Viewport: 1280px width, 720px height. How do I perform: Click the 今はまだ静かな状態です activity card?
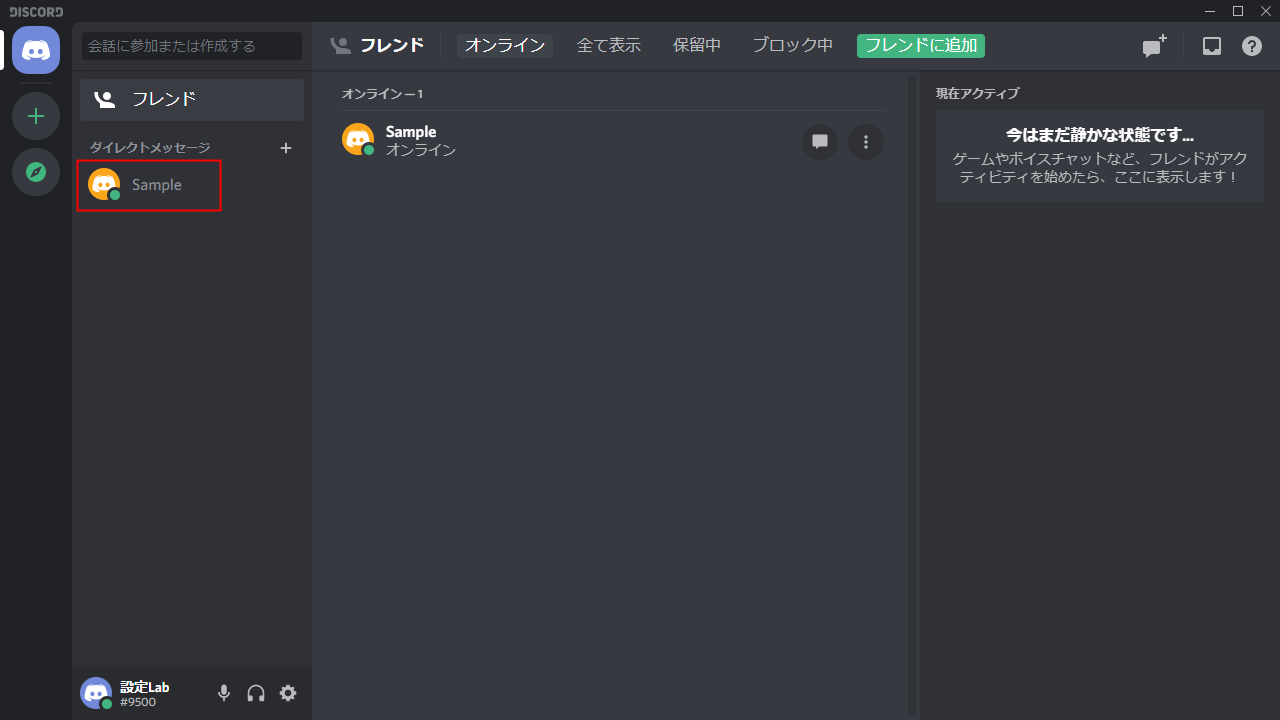tap(1100, 156)
